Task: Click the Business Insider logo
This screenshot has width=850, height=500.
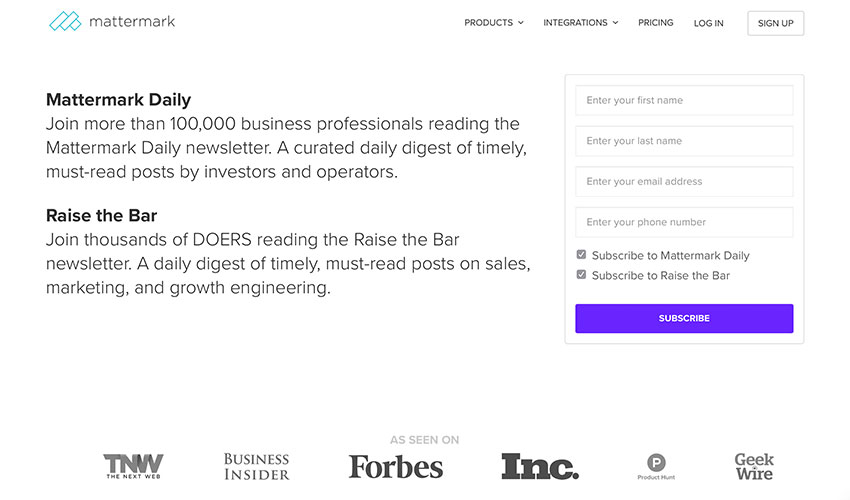Action: [x=256, y=466]
